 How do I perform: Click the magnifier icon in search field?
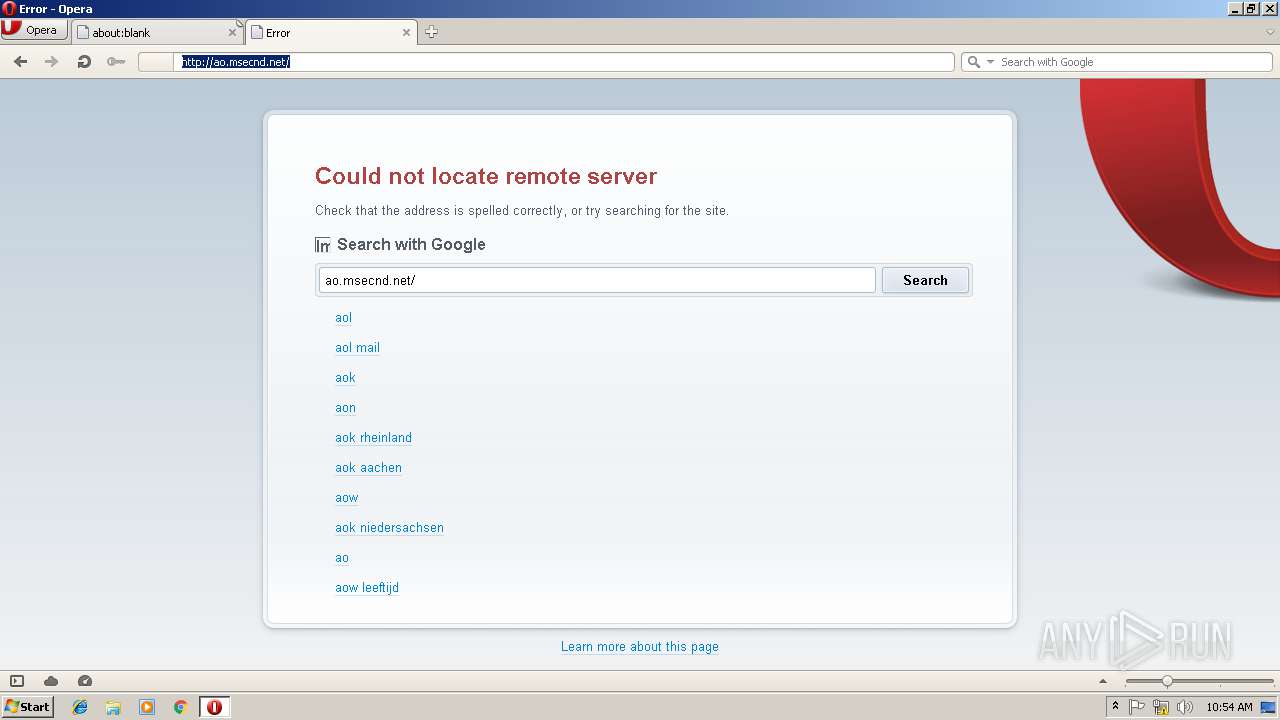(x=973, y=62)
